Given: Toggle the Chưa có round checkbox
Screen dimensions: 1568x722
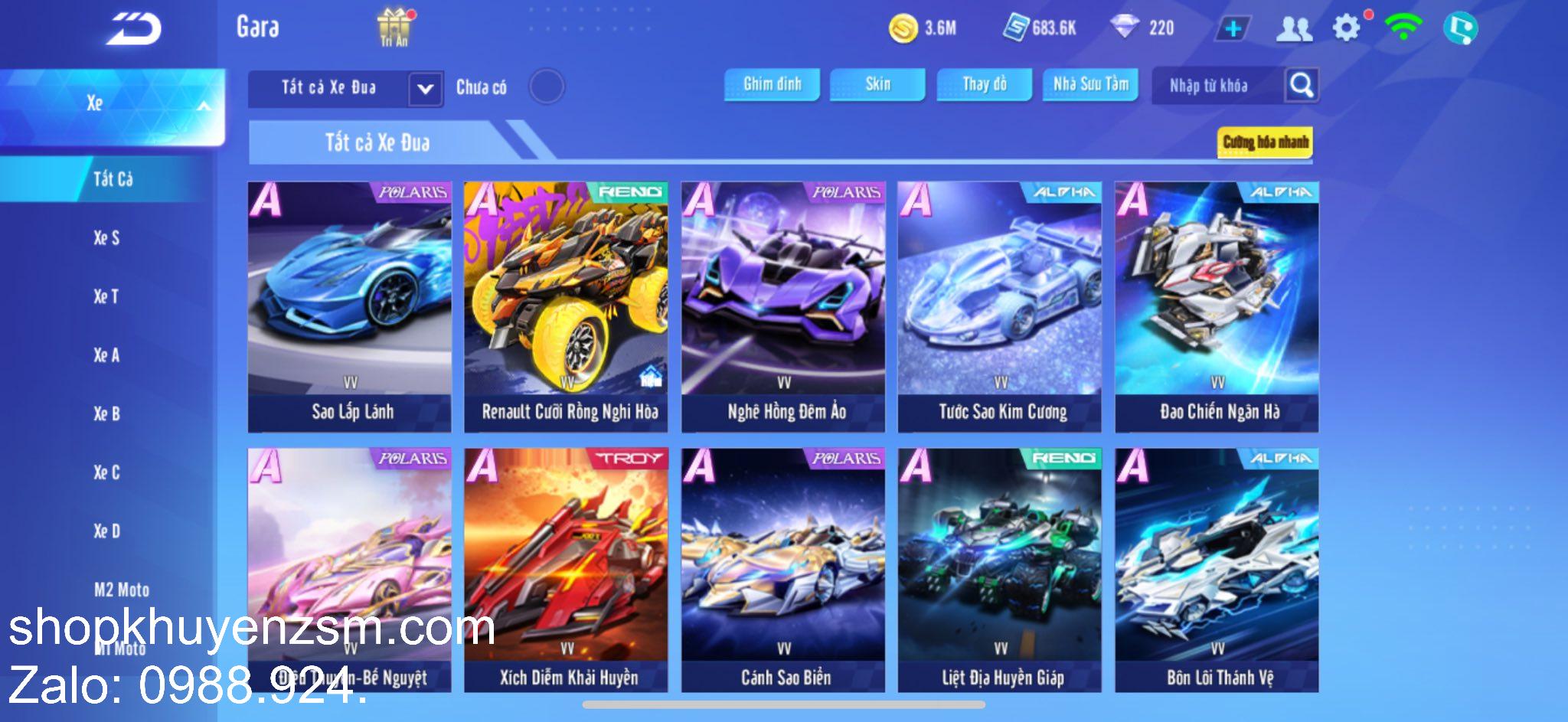Looking at the screenshot, I should pyautogui.click(x=547, y=87).
